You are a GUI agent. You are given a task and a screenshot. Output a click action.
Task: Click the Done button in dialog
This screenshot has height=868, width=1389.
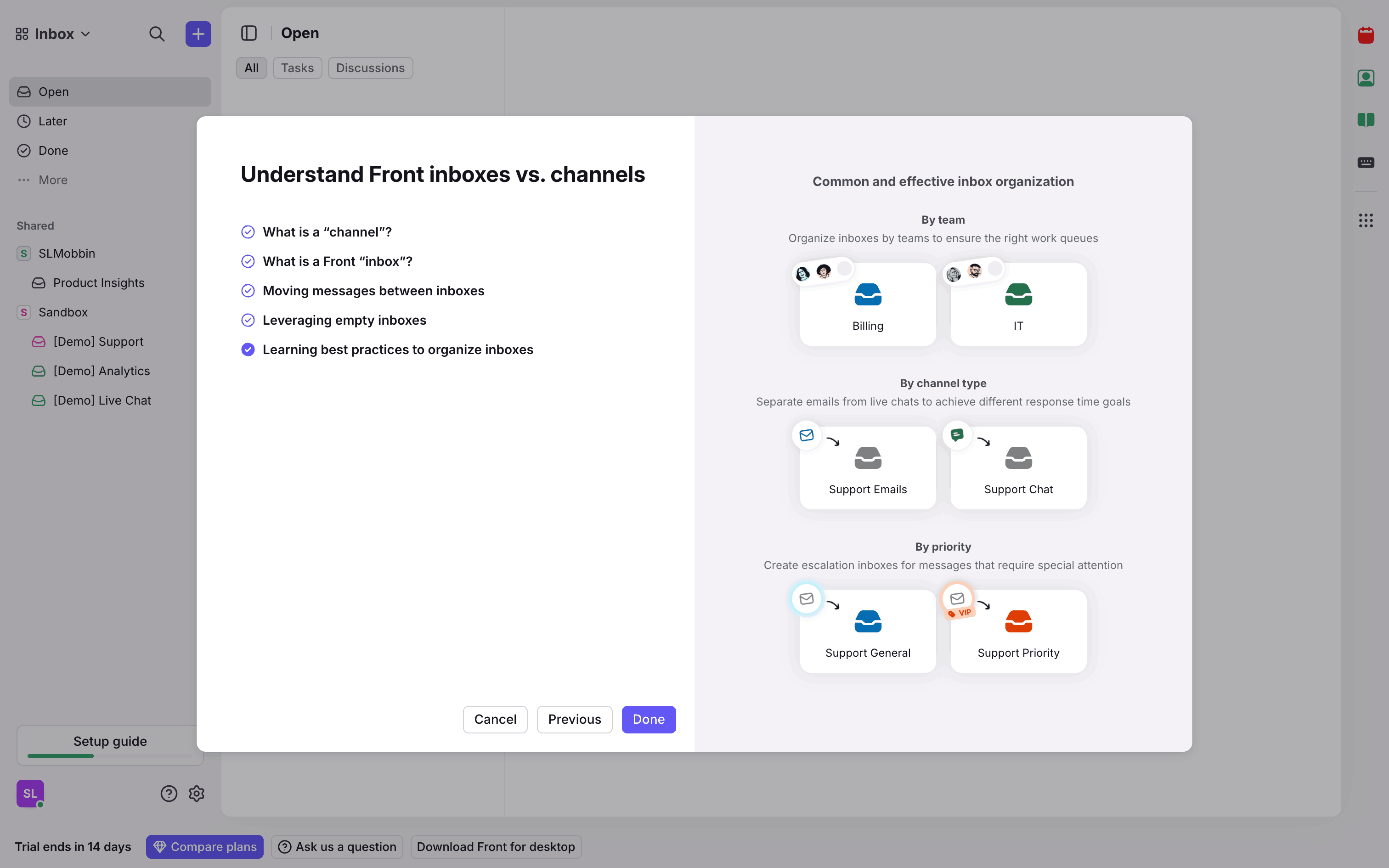[x=649, y=719]
